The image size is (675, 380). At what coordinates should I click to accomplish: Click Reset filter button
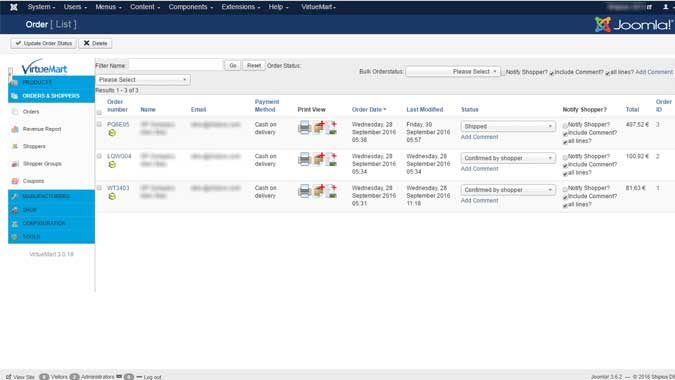(254, 65)
